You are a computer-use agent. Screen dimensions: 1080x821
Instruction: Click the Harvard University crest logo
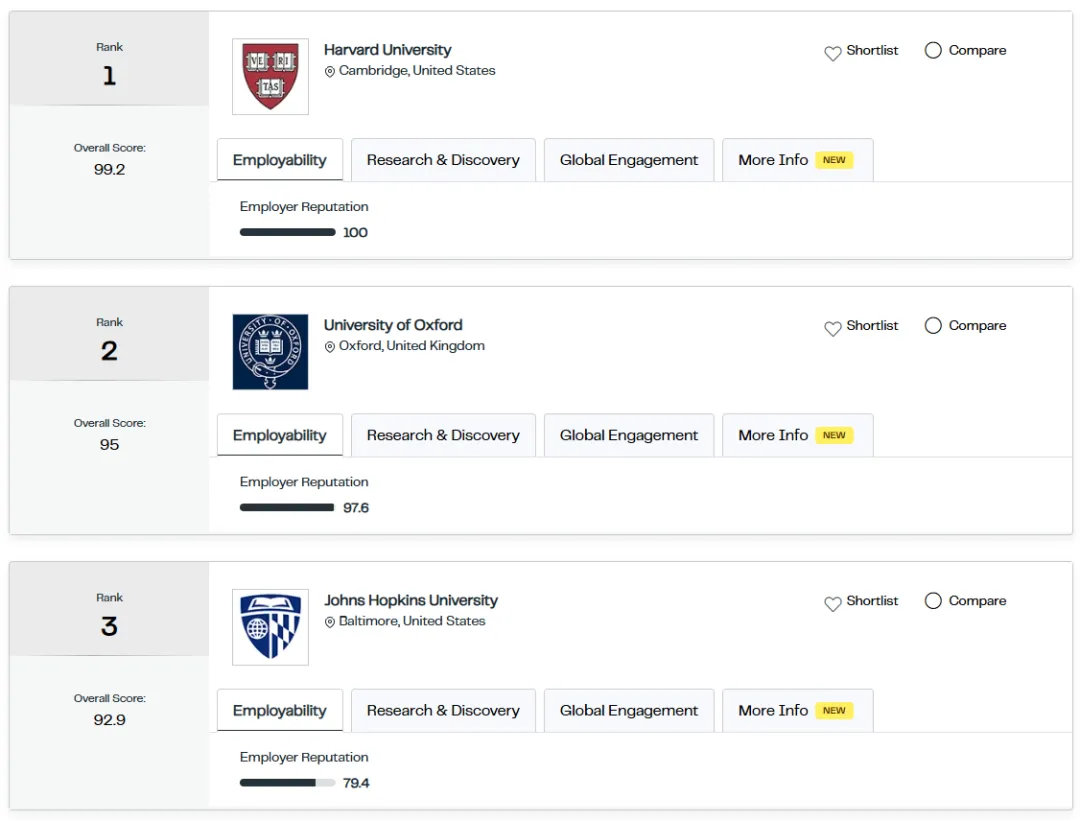coord(270,77)
